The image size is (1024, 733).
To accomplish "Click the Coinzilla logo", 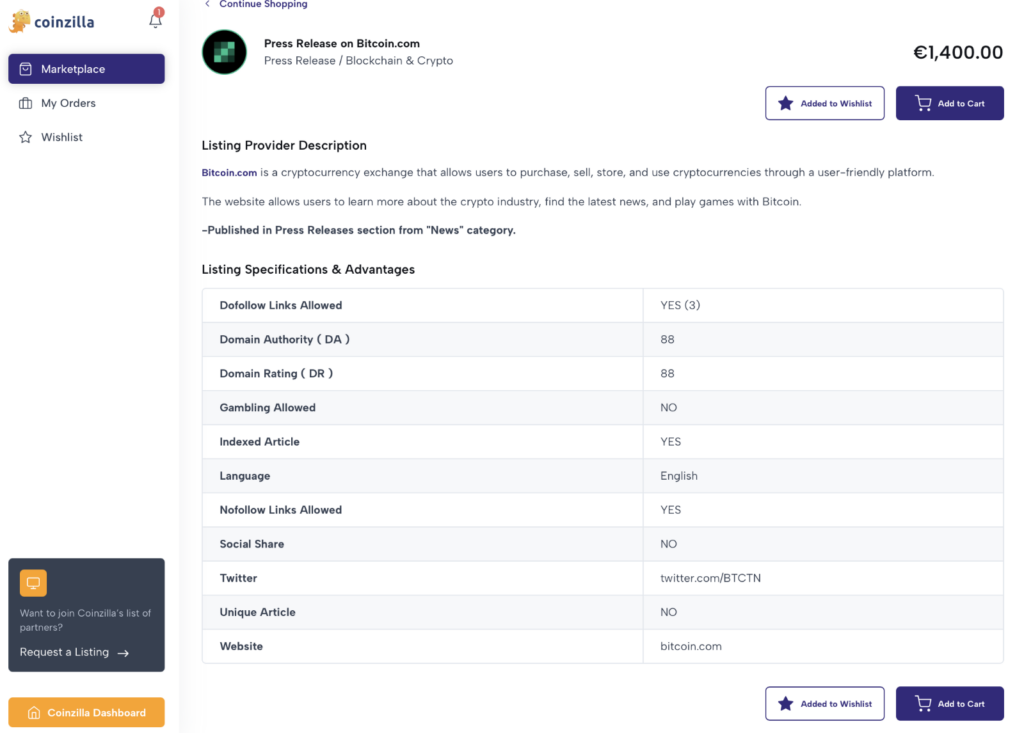I will (x=52, y=22).
